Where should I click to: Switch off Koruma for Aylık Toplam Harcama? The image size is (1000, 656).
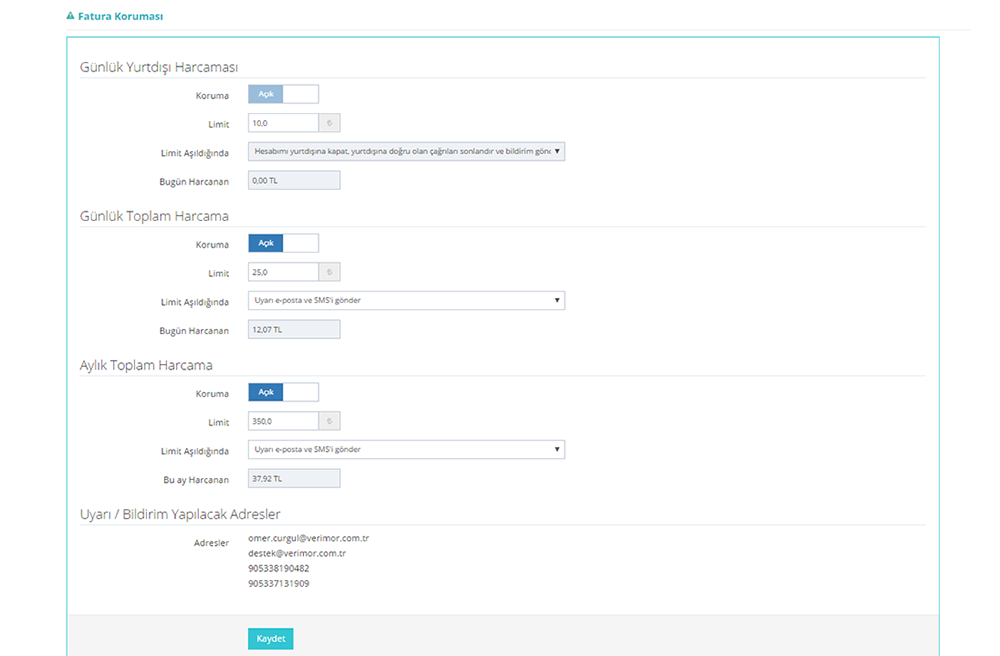(x=283, y=393)
